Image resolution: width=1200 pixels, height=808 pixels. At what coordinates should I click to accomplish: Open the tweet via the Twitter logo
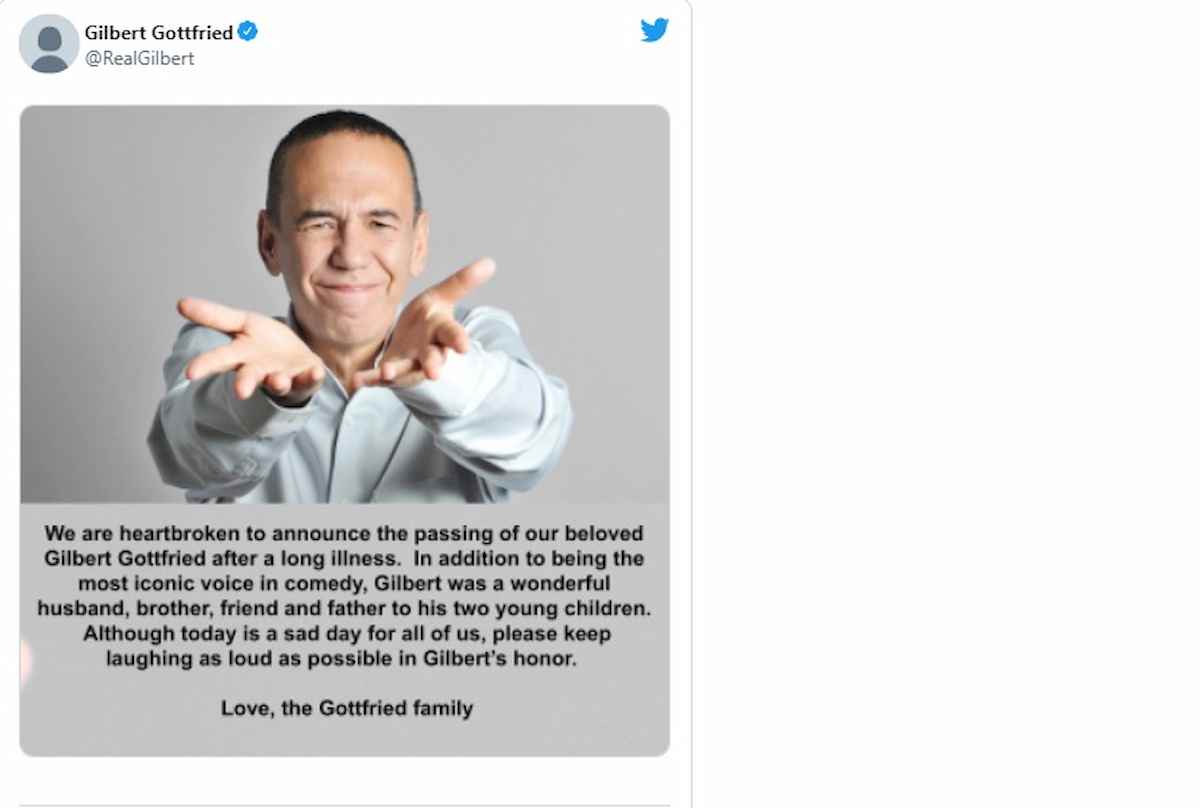pos(655,30)
